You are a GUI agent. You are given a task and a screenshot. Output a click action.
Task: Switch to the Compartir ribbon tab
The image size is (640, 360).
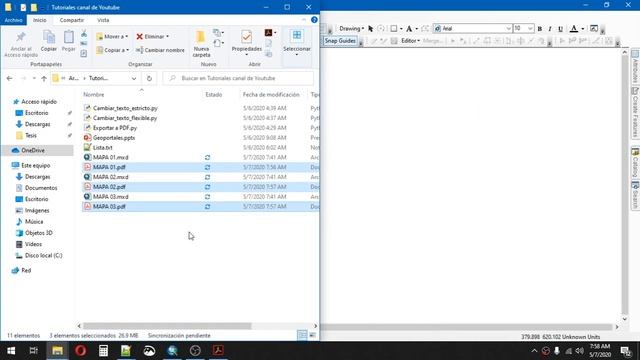72,20
